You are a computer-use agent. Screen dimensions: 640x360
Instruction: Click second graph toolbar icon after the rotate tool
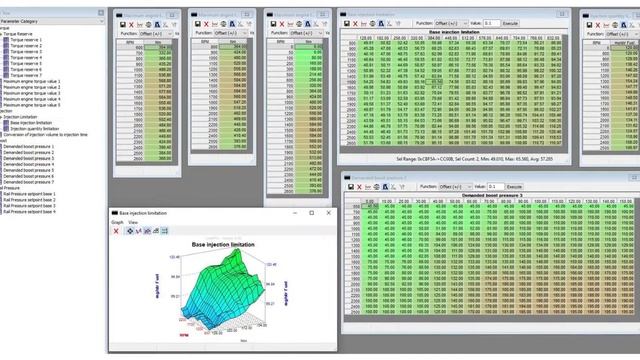pyautogui.click(x=147, y=231)
